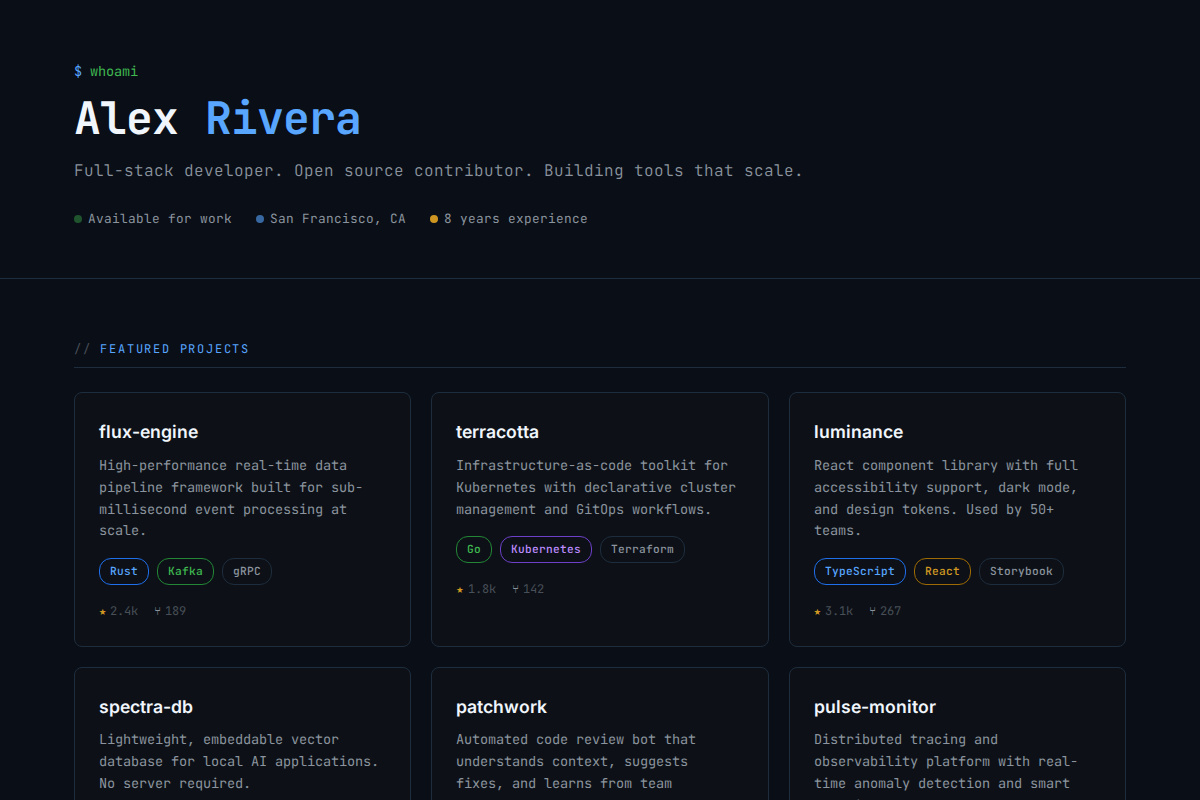Click the luminance description text
The height and width of the screenshot is (800, 1200).
(x=946, y=498)
